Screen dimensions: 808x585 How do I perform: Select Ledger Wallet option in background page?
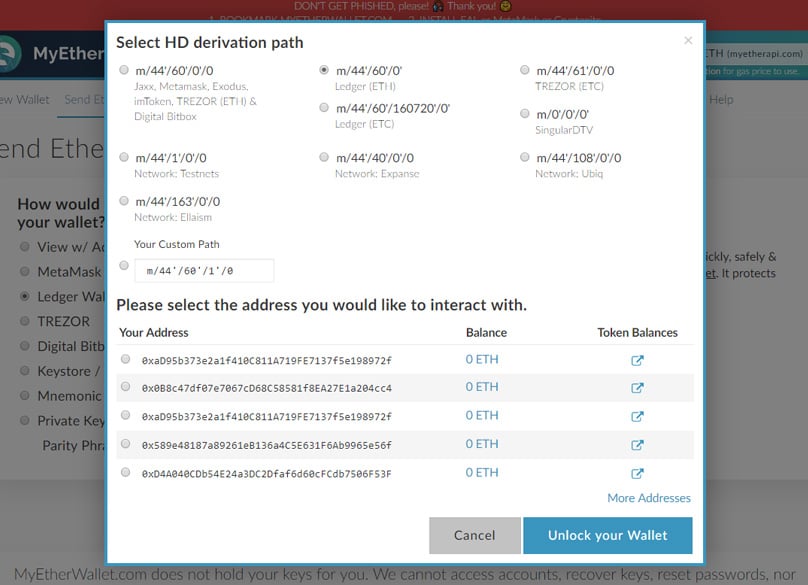24,296
